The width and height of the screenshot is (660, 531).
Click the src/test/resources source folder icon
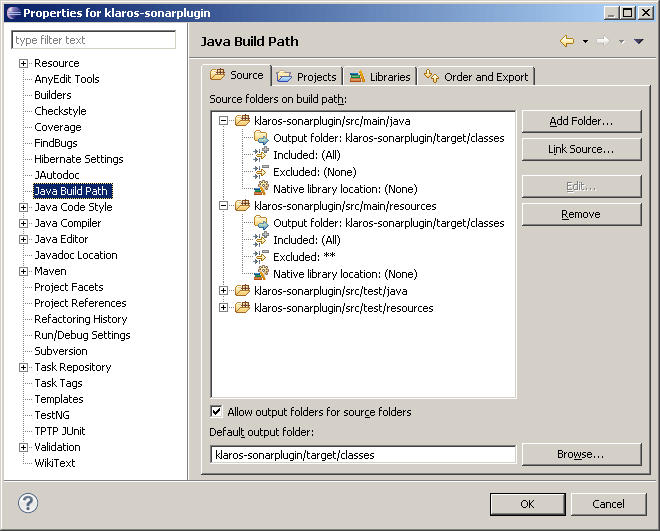[x=242, y=308]
